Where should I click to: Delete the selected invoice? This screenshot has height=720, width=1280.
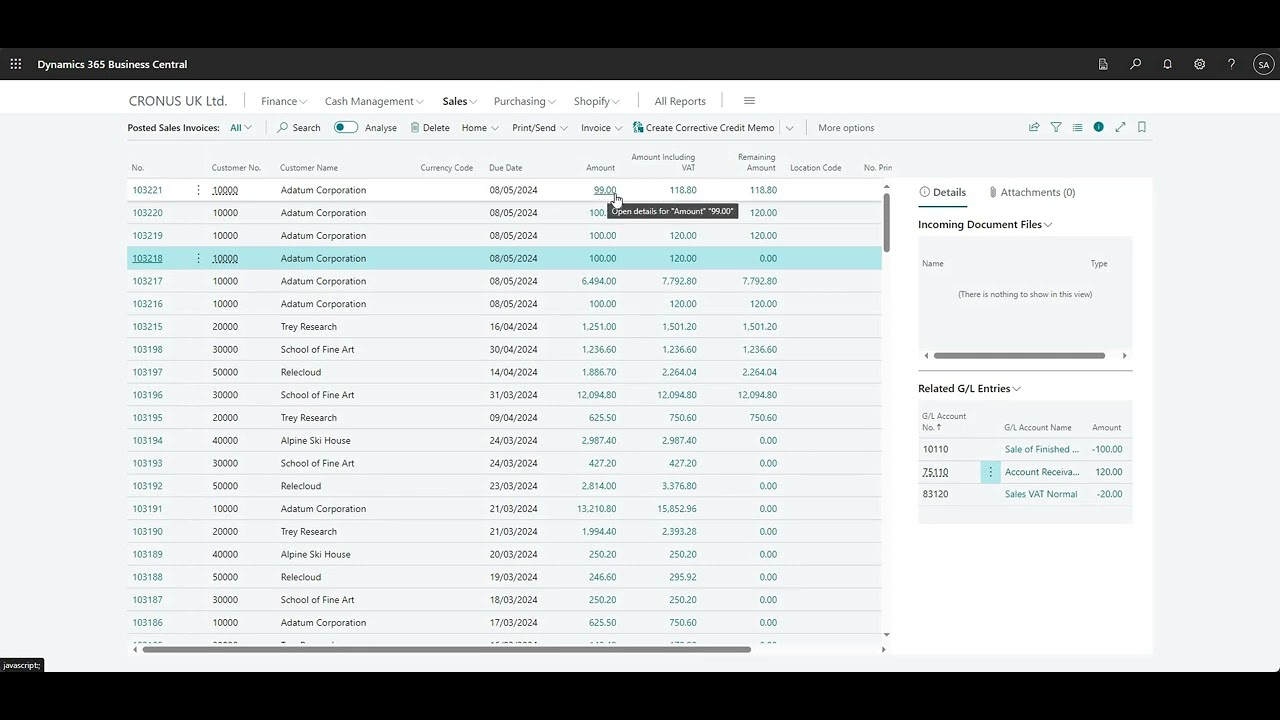pyautogui.click(x=430, y=128)
